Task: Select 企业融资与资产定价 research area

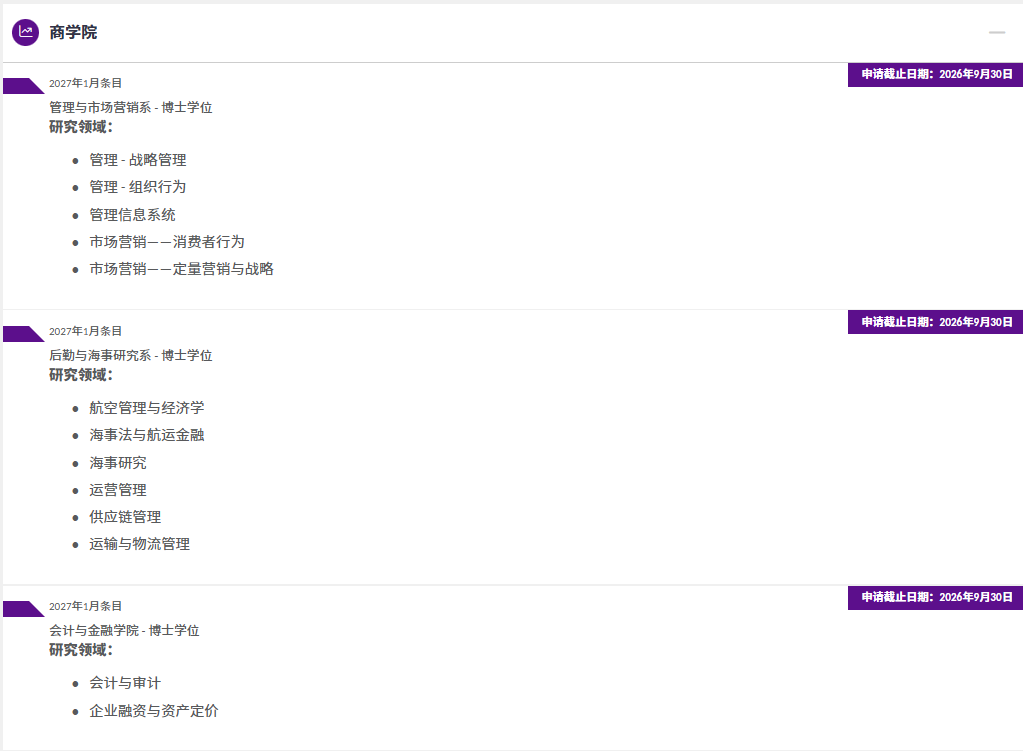Action: pyautogui.click(x=154, y=711)
